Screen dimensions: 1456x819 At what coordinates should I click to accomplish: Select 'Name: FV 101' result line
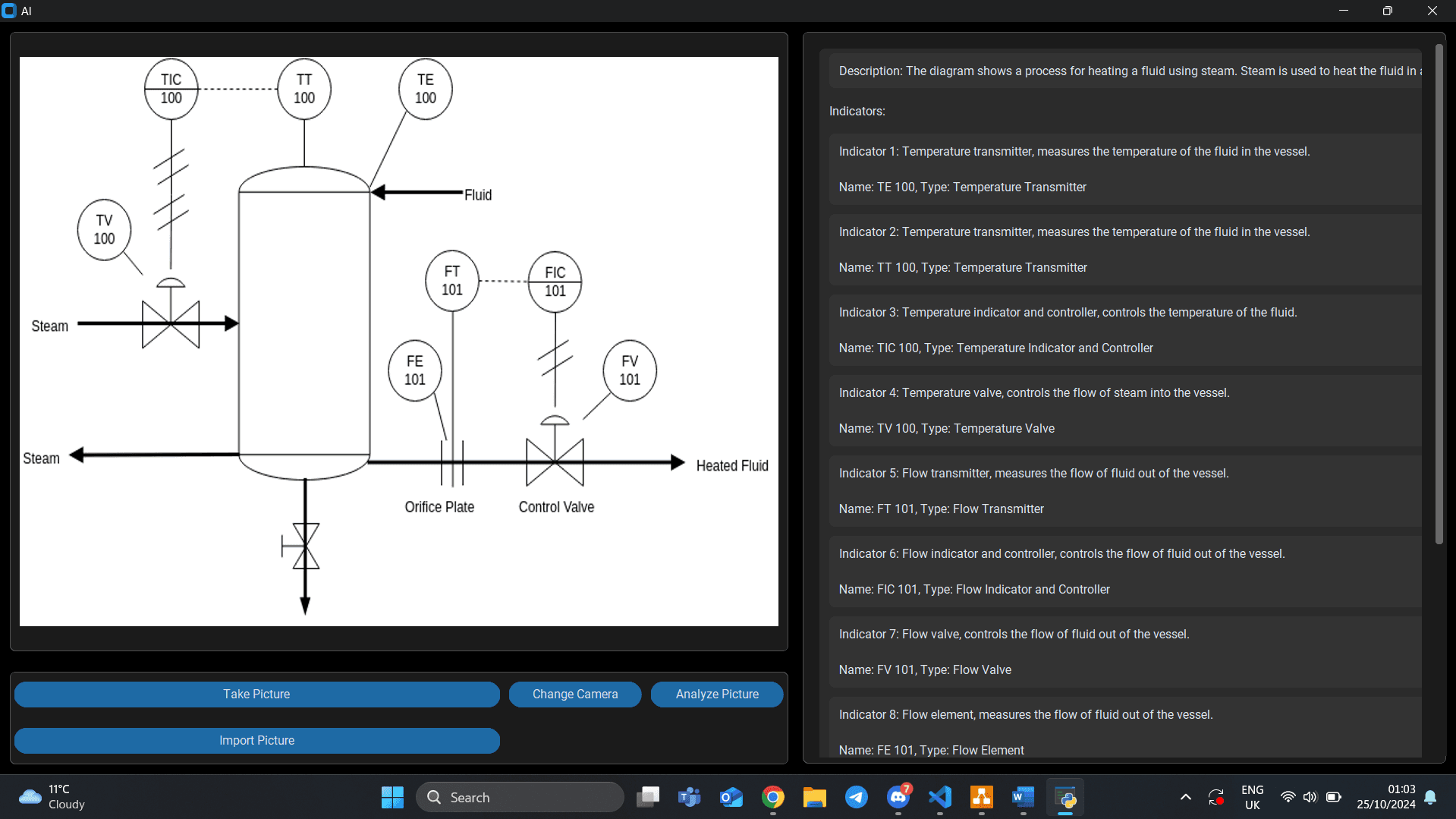tap(925, 669)
